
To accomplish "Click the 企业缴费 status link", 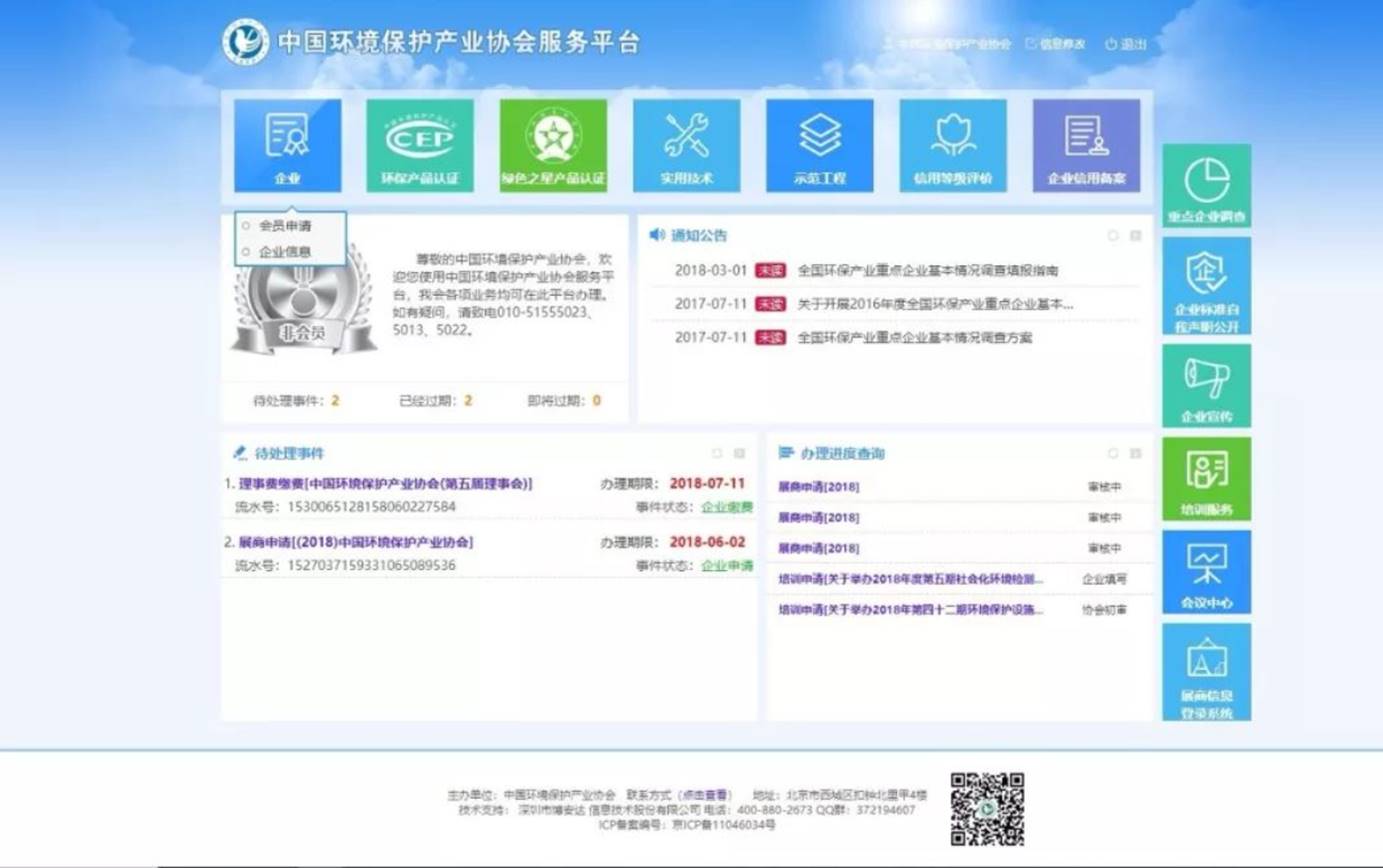I will [727, 507].
